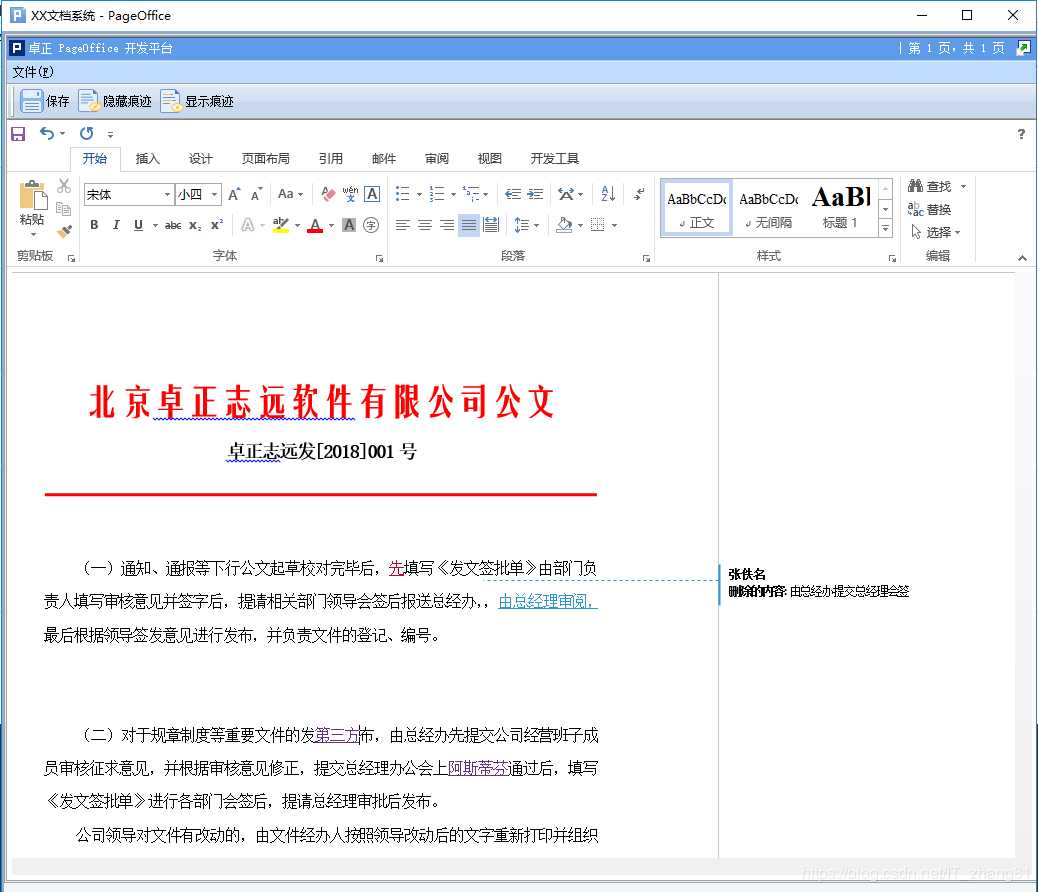This screenshot has width=1038, height=892.
Task: Click the grow font icon
Action: tap(234, 195)
